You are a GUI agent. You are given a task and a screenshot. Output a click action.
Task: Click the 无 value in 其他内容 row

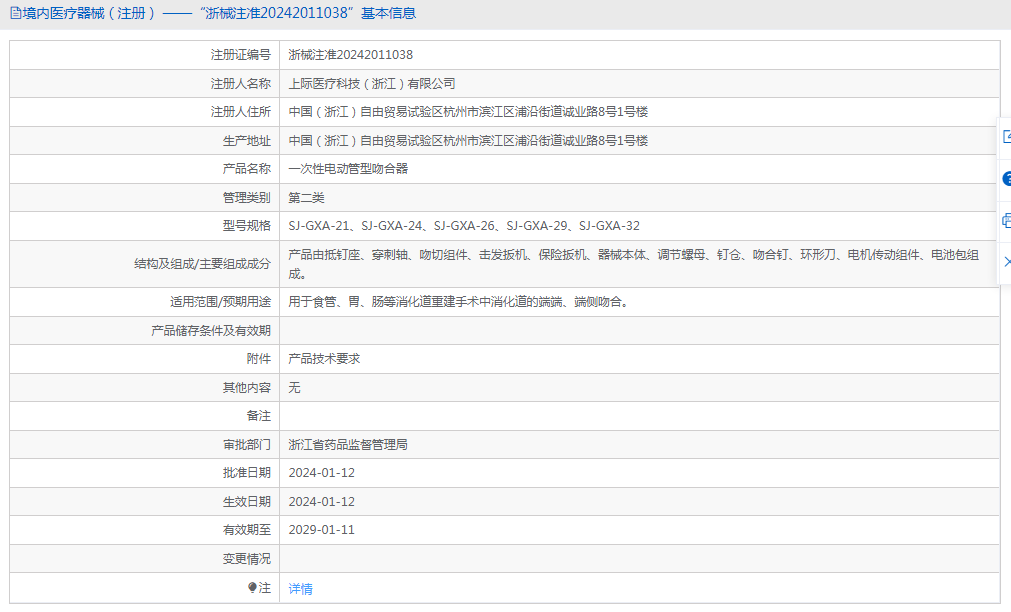pos(295,388)
